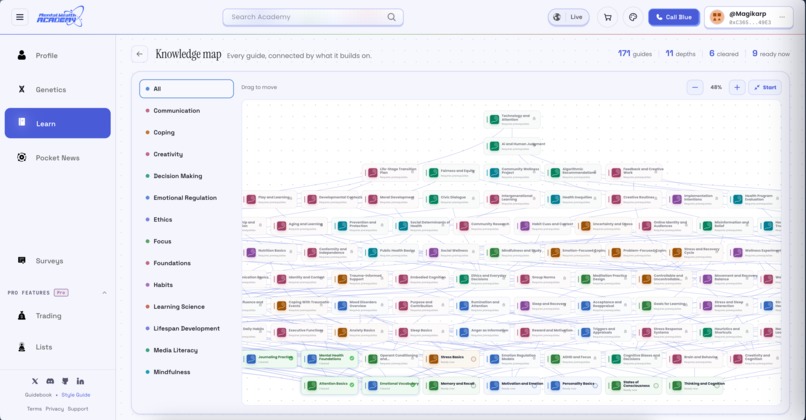Screen dimensions: 806x420
Task: Open the Life-Stage Transition Plan node
Action: coord(391,173)
